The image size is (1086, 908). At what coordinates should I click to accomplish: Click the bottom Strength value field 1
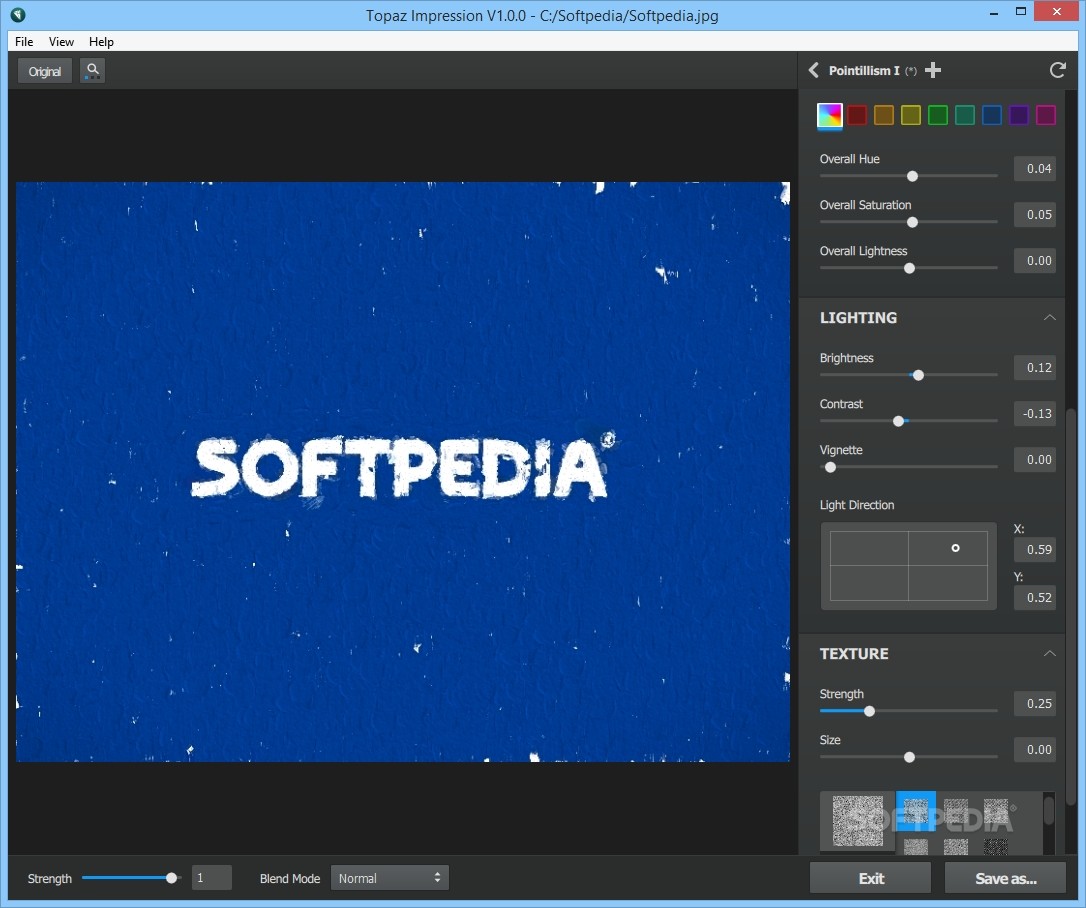pyautogui.click(x=211, y=878)
